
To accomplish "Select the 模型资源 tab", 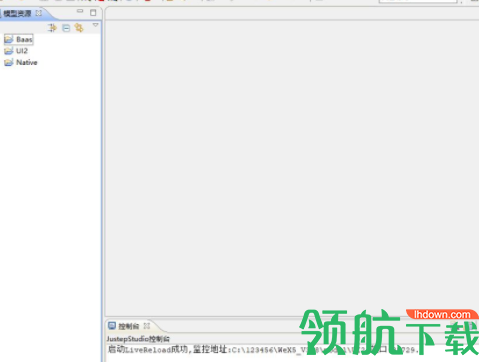I will click(x=17, y=13).
